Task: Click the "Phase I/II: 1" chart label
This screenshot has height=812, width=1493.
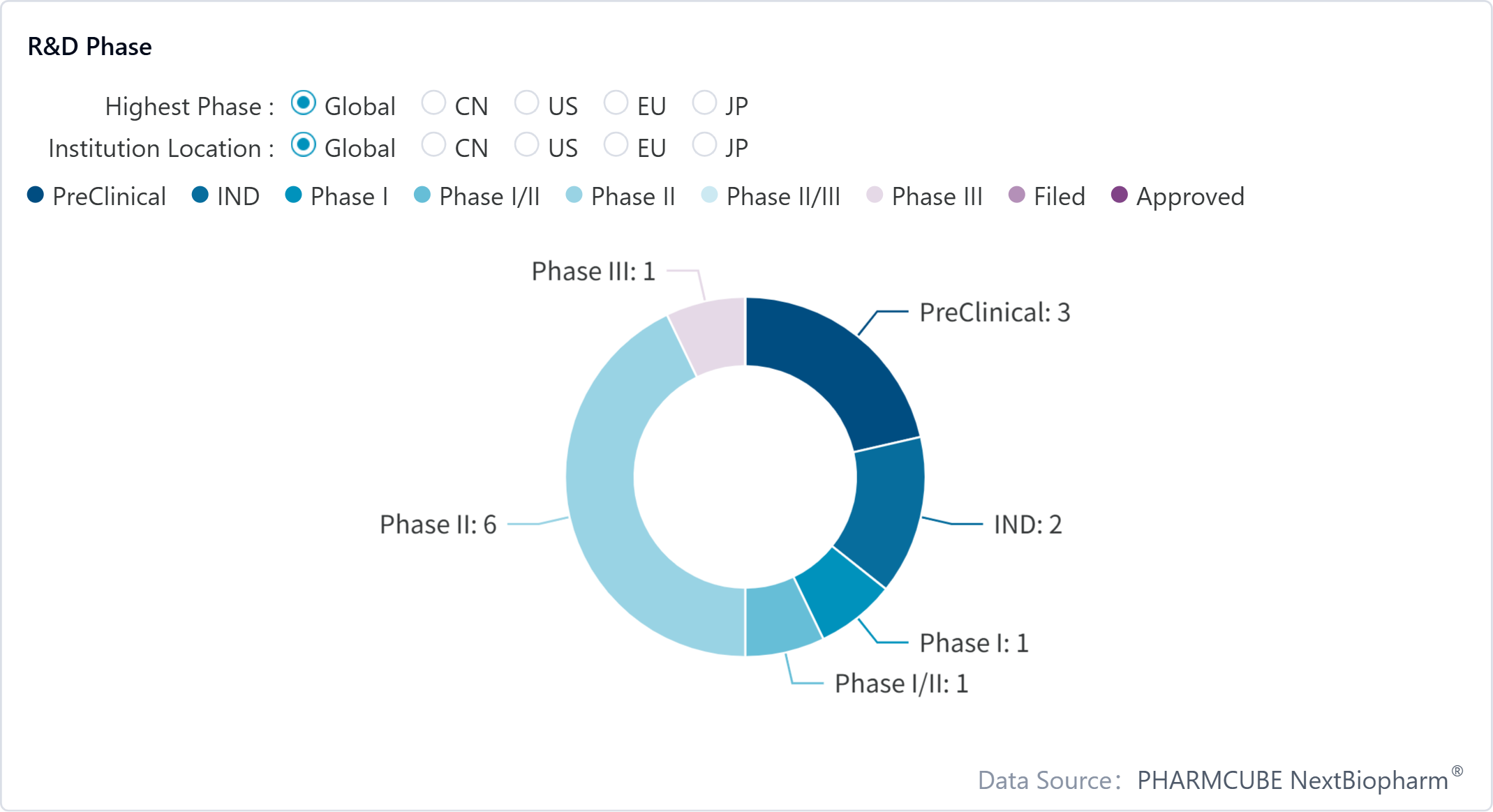Action: coord(901,684)
